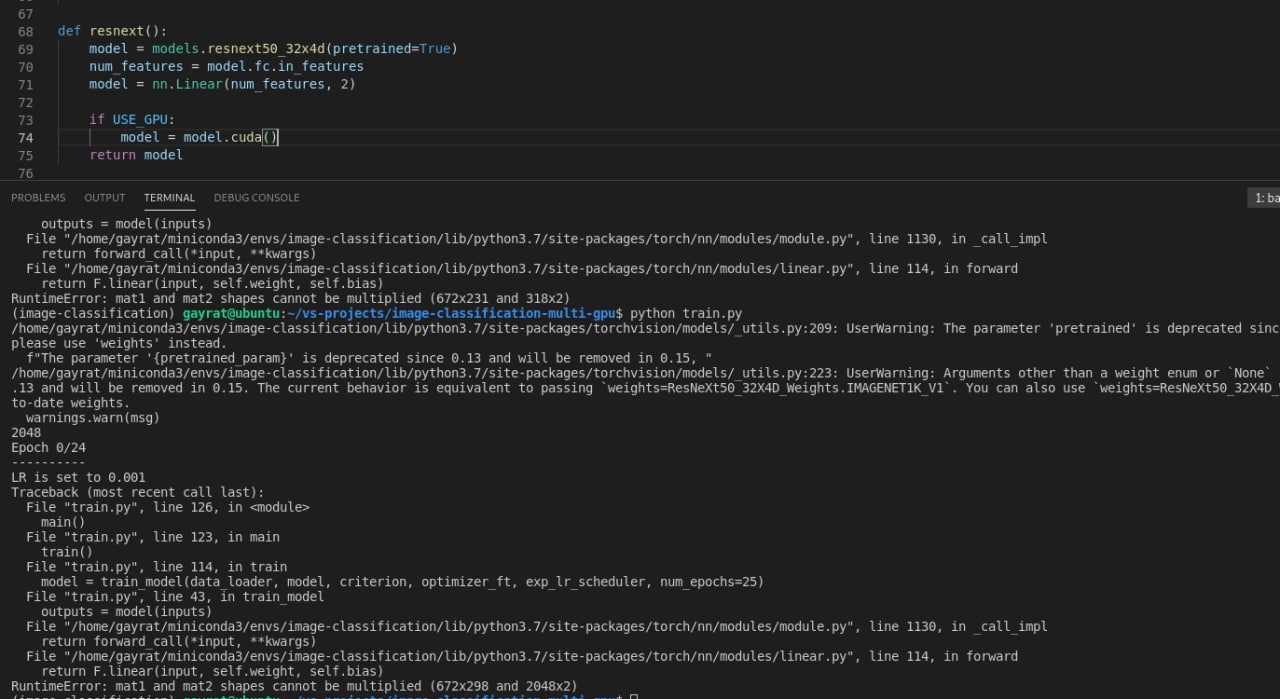
Task: Place cursor on resnext function name definition
Action: [116, 31]
